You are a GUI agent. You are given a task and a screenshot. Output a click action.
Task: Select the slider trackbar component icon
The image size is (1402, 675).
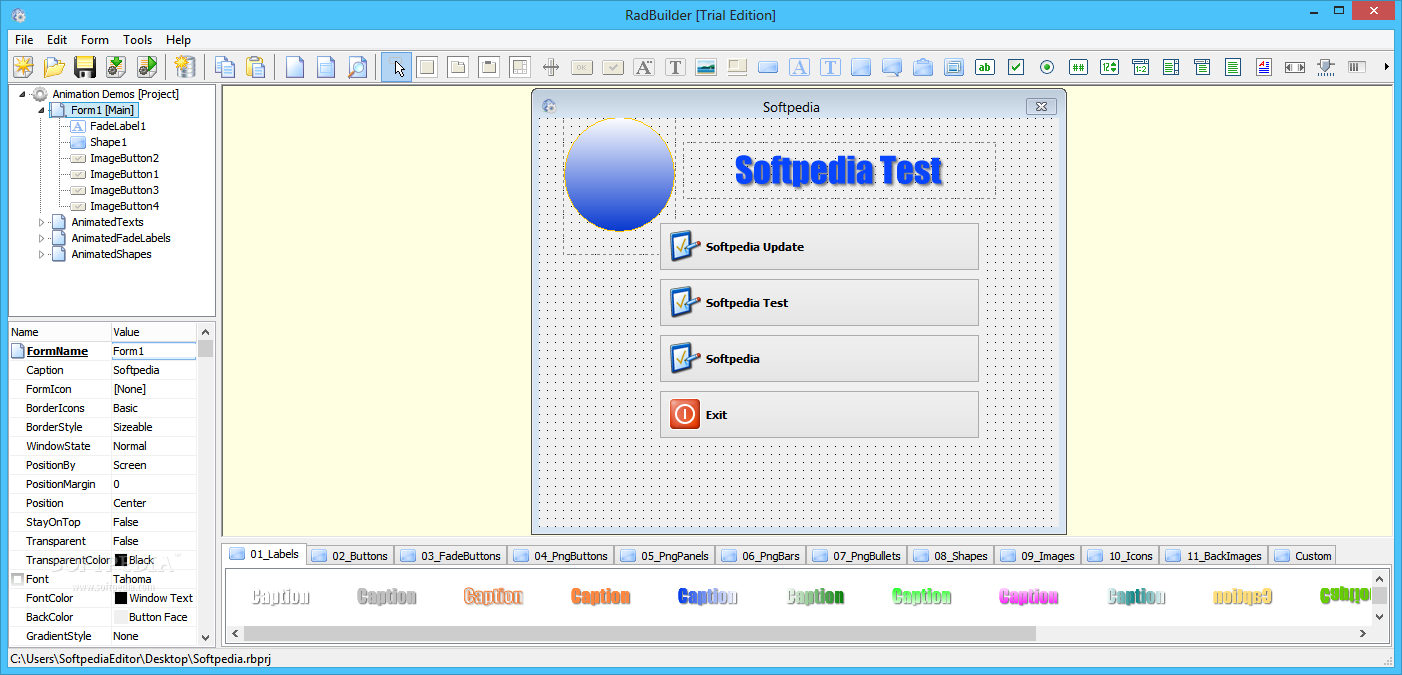click(x=1326, y=67)
